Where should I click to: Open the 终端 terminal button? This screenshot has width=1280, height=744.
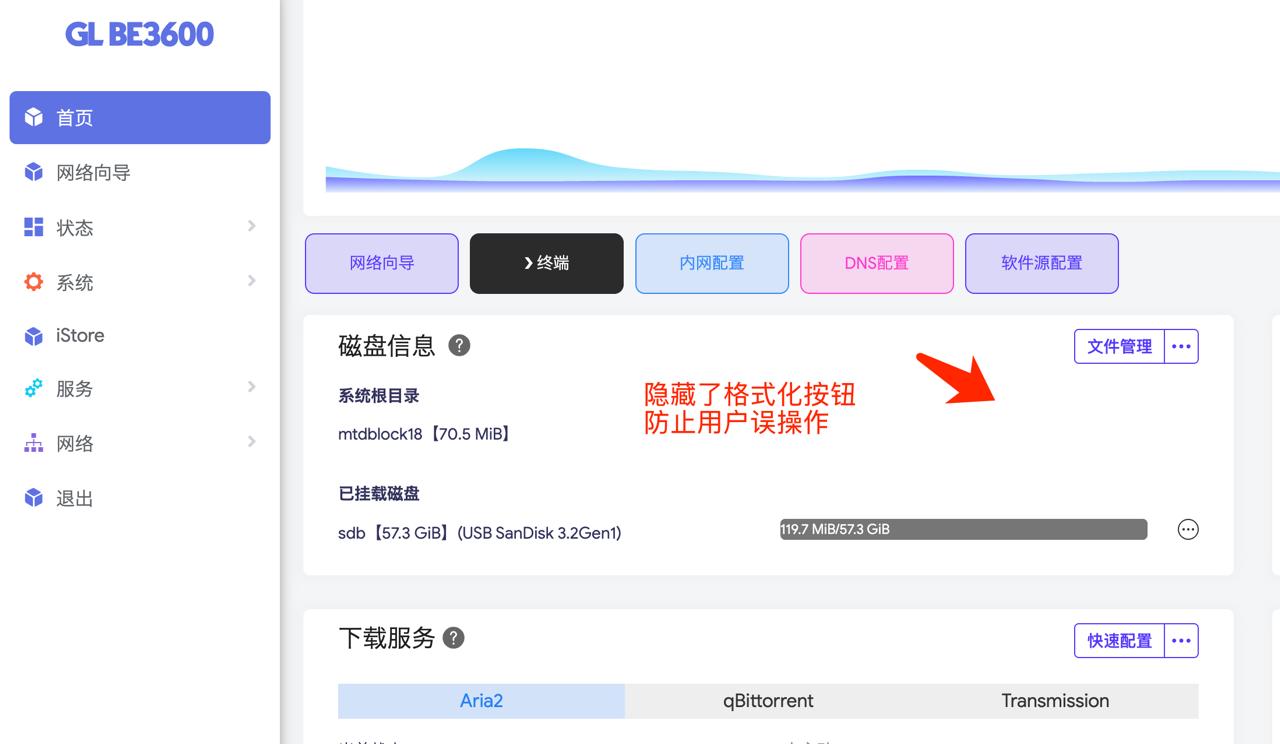(547, 263)
